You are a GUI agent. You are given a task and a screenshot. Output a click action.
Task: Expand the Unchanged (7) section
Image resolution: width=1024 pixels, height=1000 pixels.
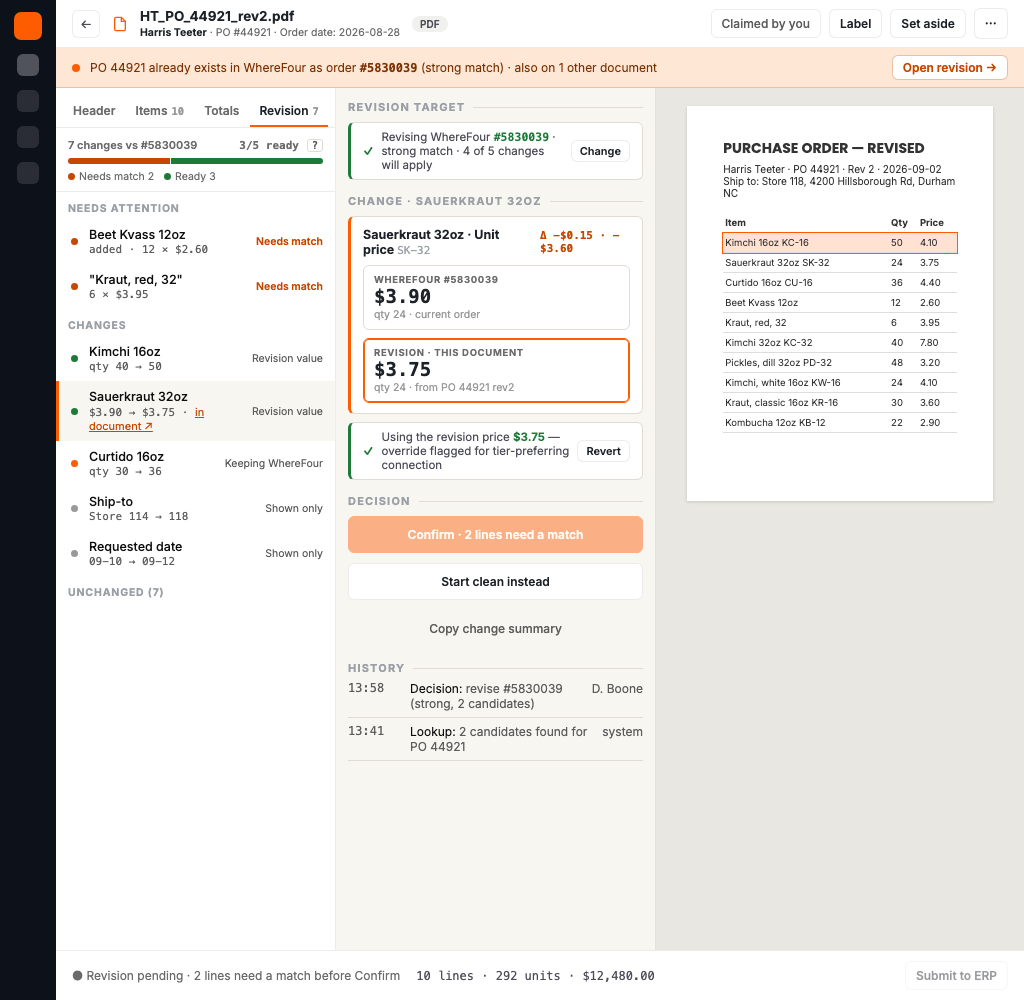coord(116,592)
